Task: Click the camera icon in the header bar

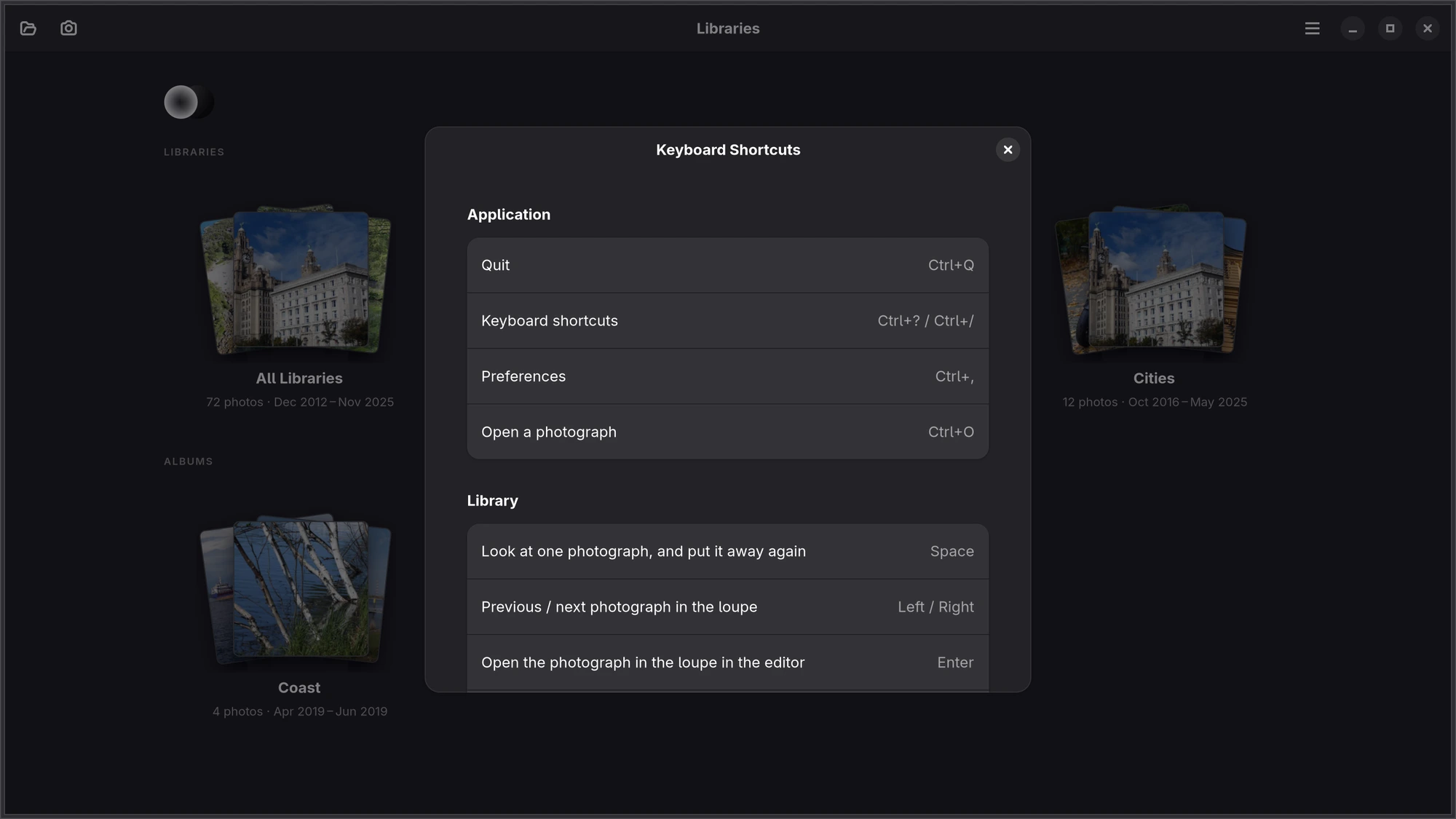Action: pyautogui.click(x=68, y=28)
